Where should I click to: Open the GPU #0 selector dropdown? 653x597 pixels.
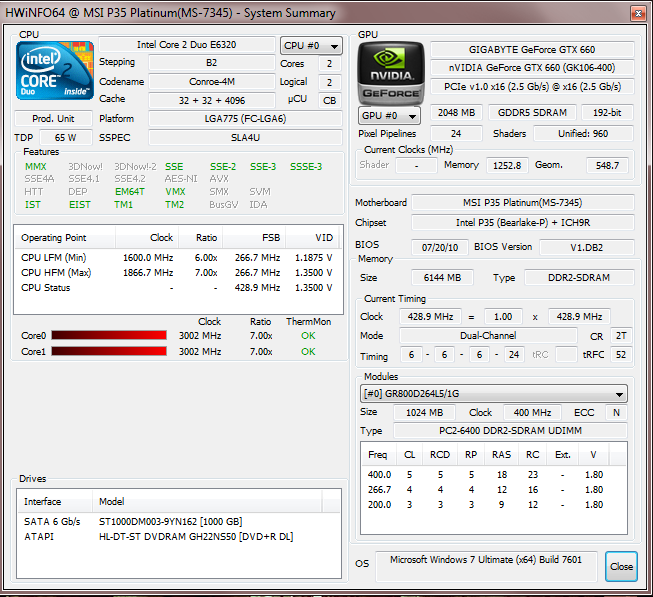tap(389, 115)
